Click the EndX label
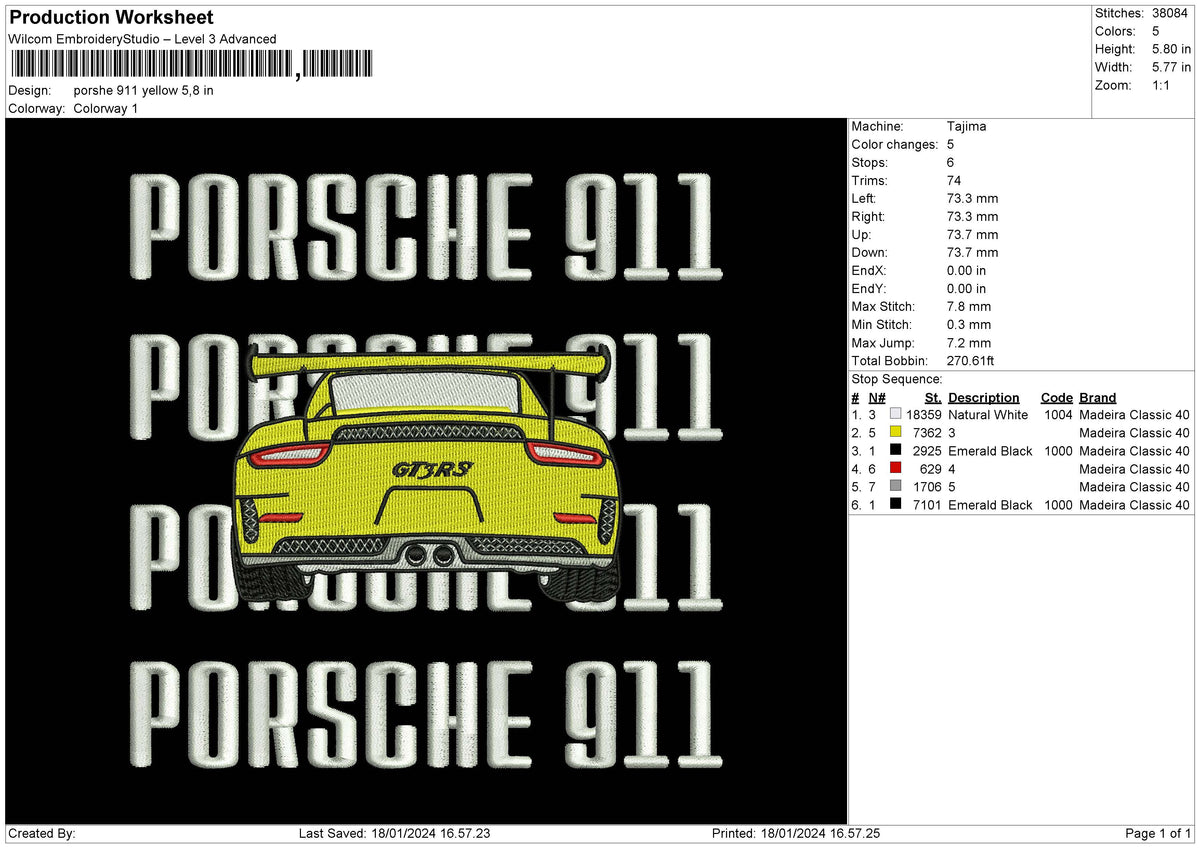Image resolution: width=1200 pixels, height=848 pixels. tap(869, 271)
